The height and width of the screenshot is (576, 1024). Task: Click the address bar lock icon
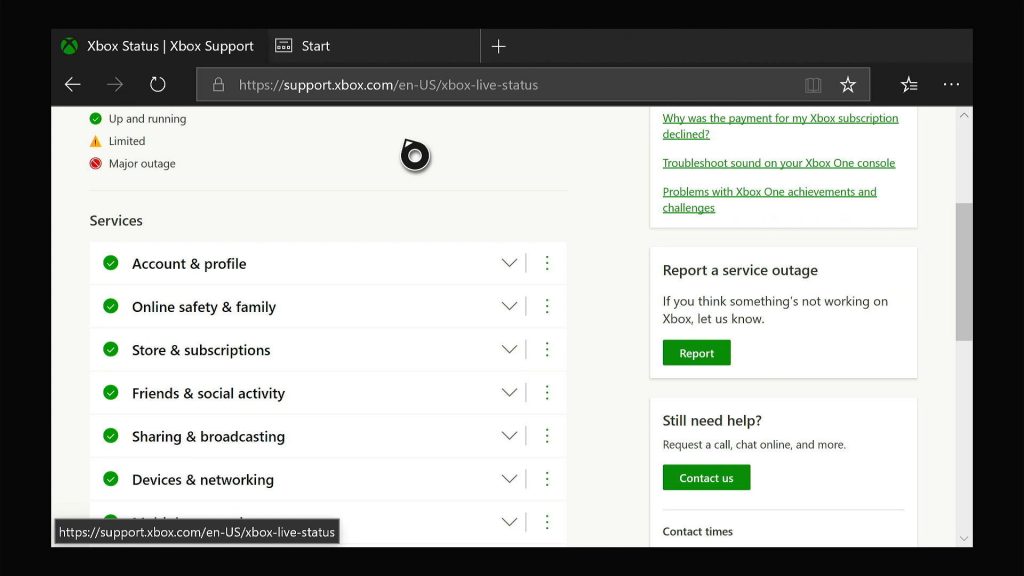[218, 84]
